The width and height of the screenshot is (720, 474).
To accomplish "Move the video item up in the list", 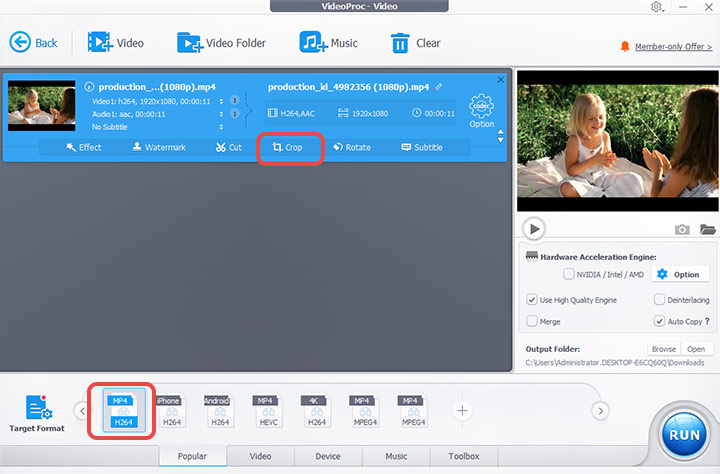I will point(501,132).
